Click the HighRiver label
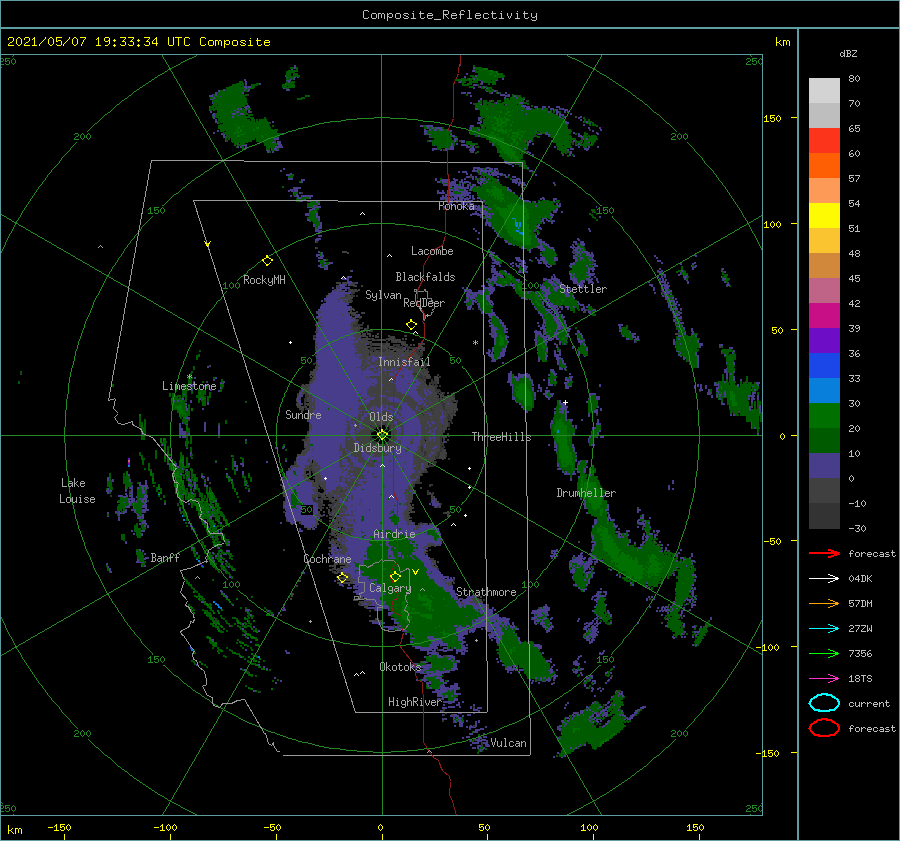Viewport: 900px width, 841px height. click(x=415, y=702)
